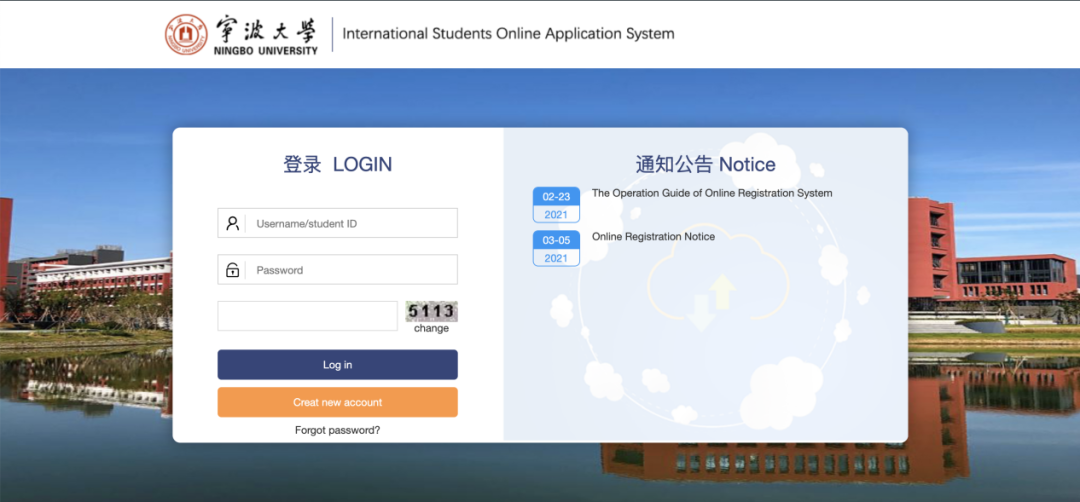Click the 登录 LOGIN heading

(337, 165)
